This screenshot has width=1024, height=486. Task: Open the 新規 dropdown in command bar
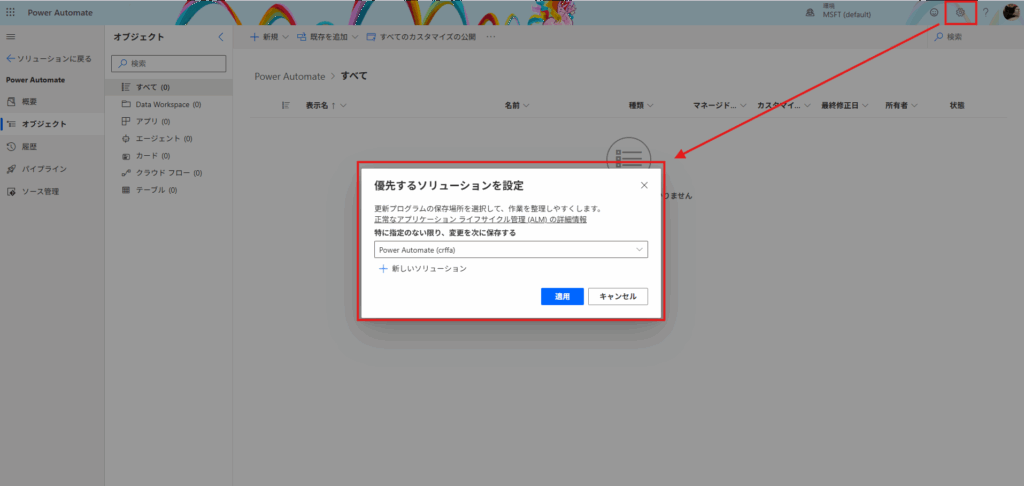pyautogui.click(x=270, y=37)
